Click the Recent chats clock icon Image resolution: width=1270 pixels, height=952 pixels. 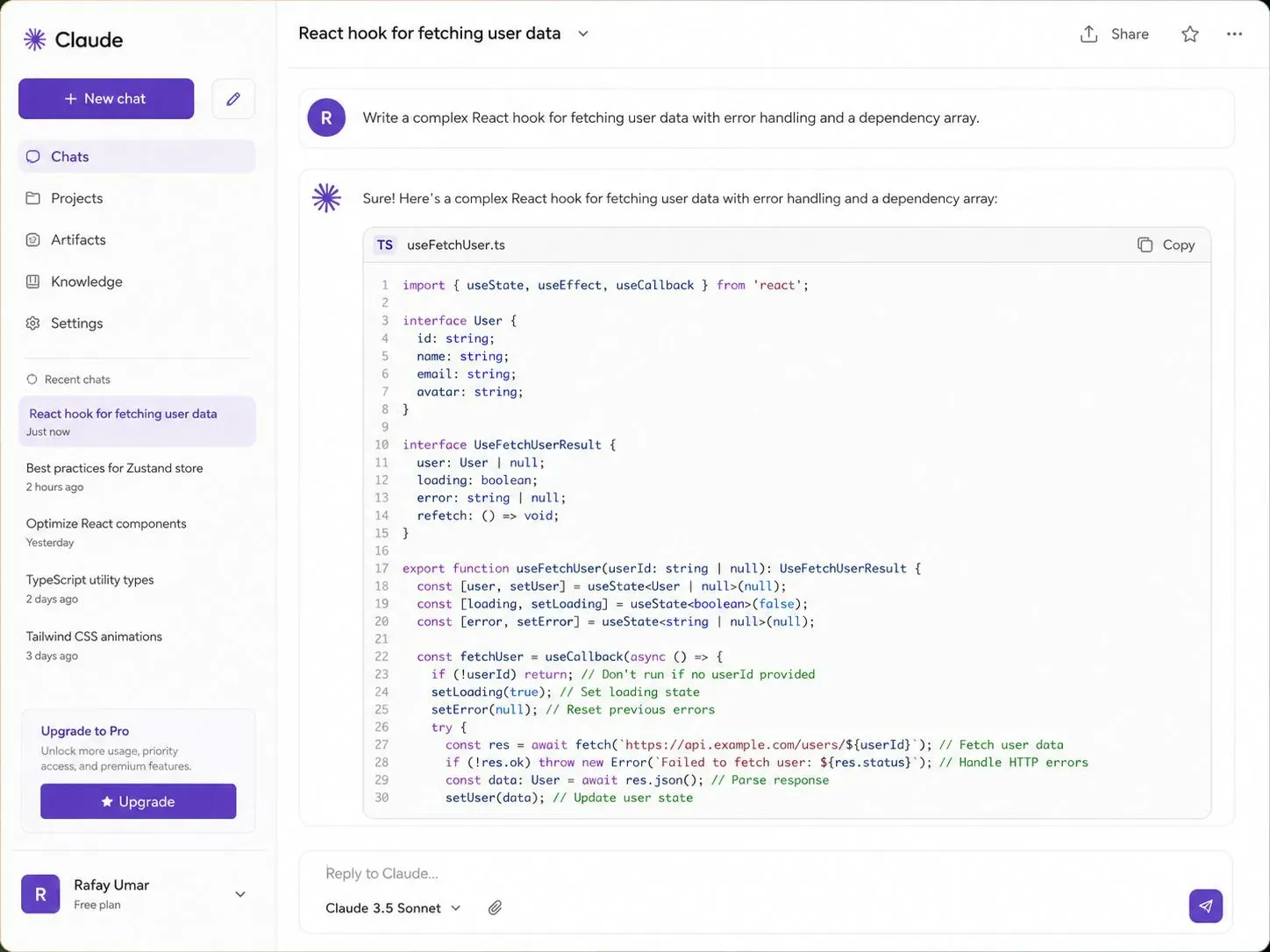point(32,380)
